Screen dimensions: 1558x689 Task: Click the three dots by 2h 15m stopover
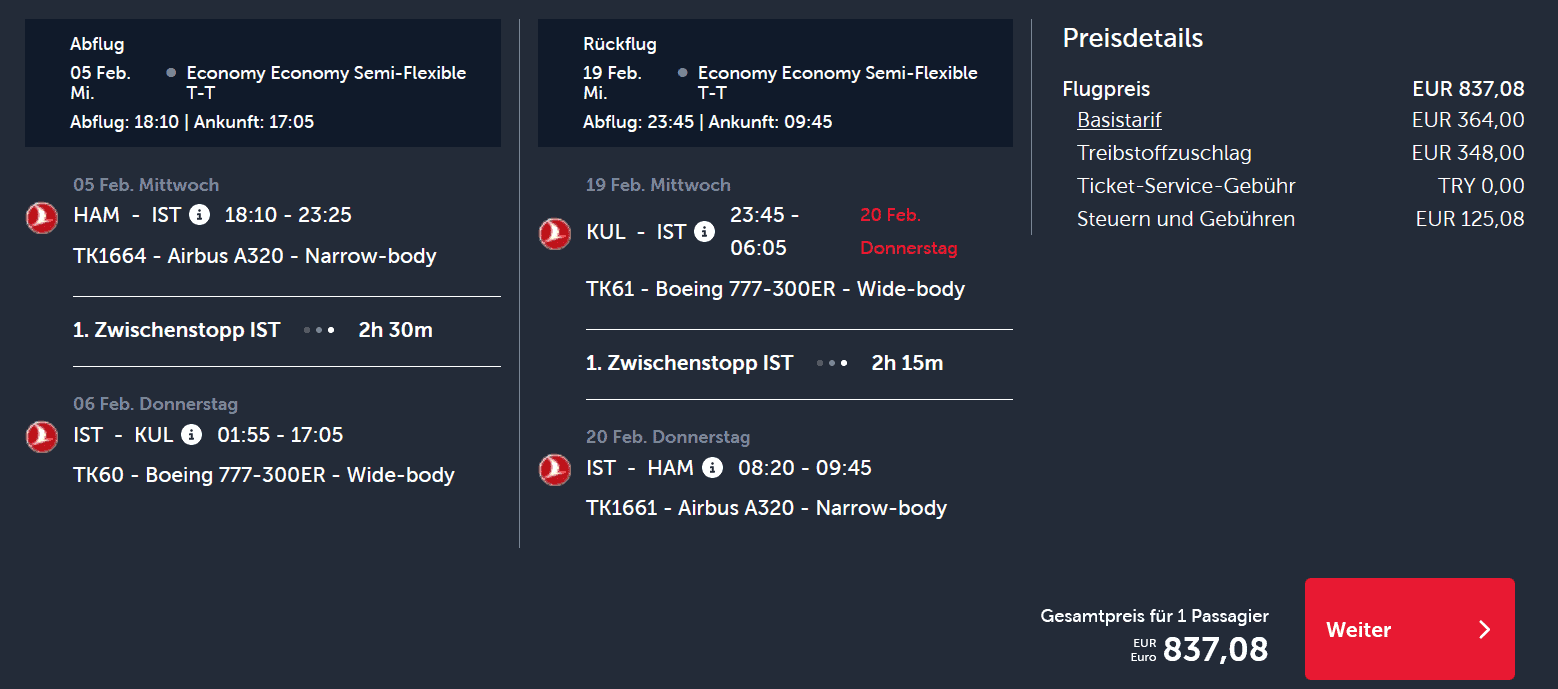pos(832,363)
